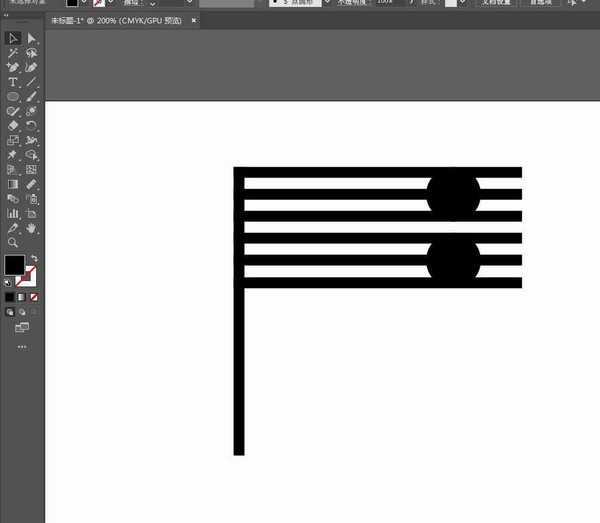
Task: Click the 文档设置 button
Action: (x=497, y=3)
